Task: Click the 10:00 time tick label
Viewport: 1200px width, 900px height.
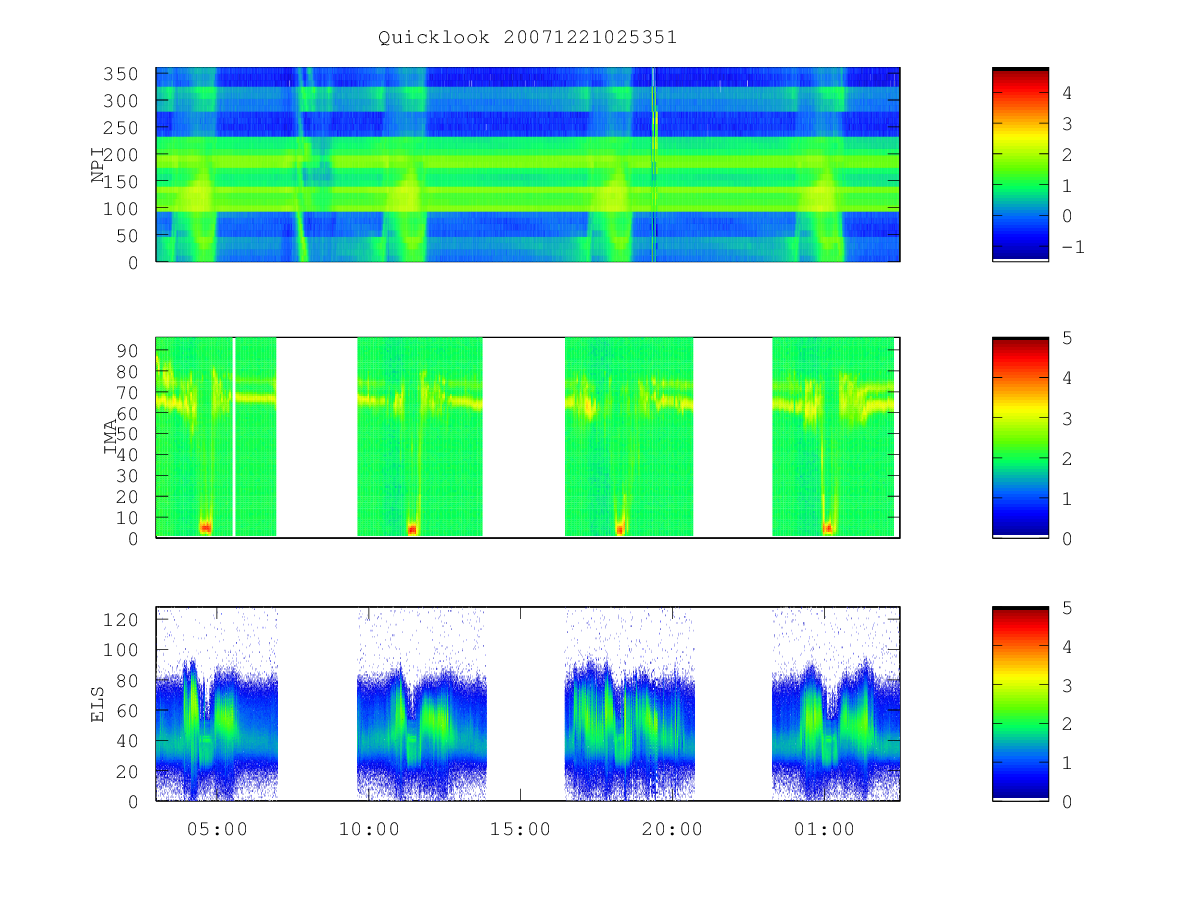Action: [369, 829]
